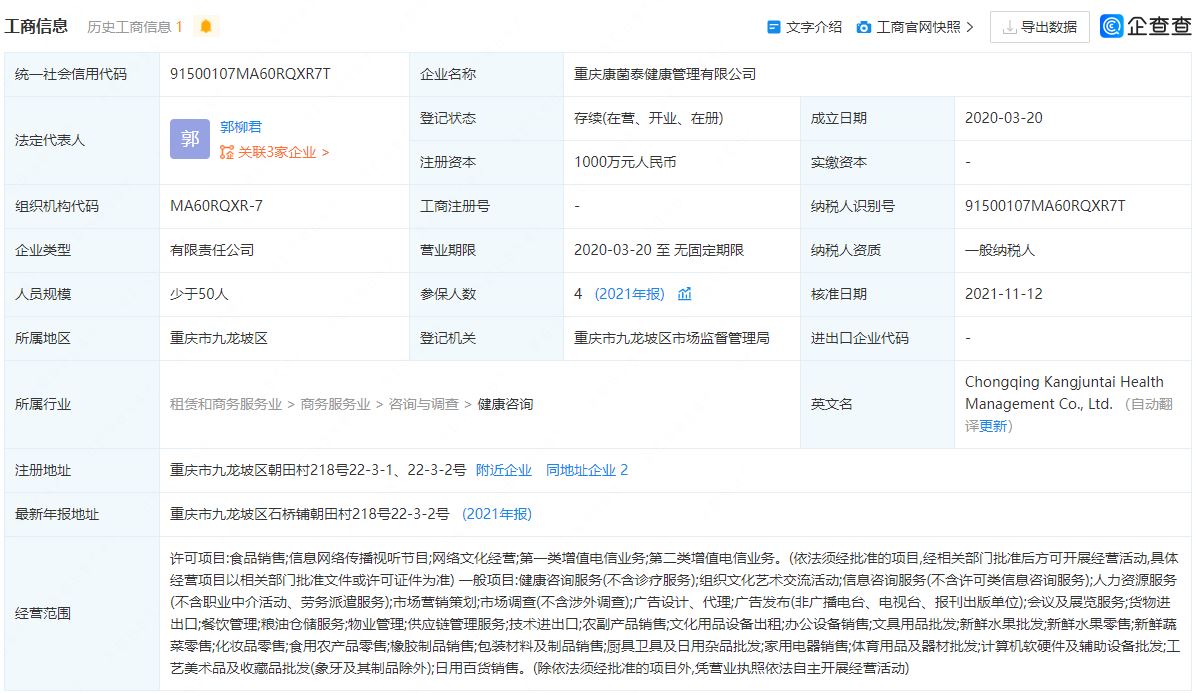The width and height of the screenshot is (1196, 693).
Task: Open legal representative 郭柳君 profile
Action: (241, 127)
